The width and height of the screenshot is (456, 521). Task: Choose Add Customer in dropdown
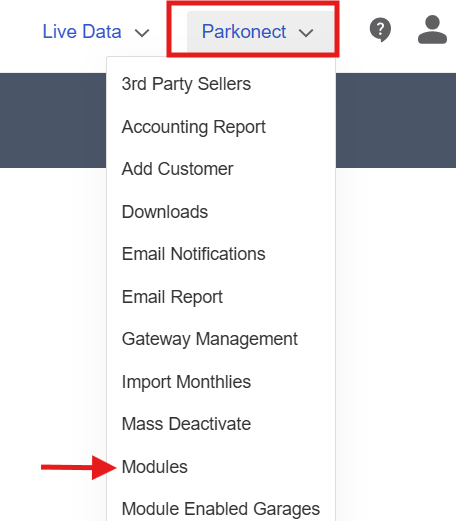coord(177,169)
